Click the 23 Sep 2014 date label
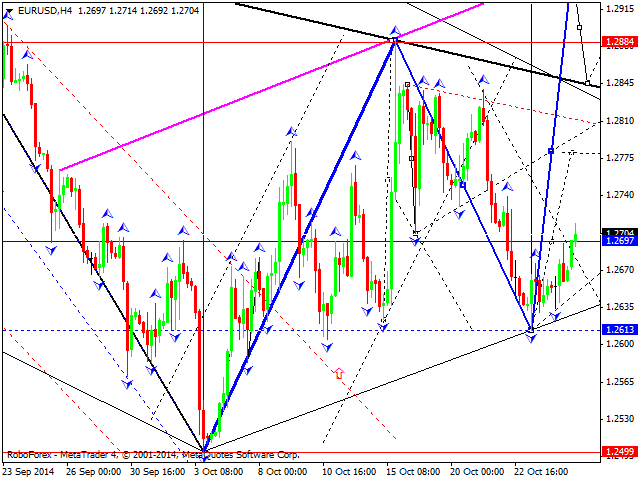Image resolution: width=640 pixels, height=480 pixels. click(x=29, y=472)
